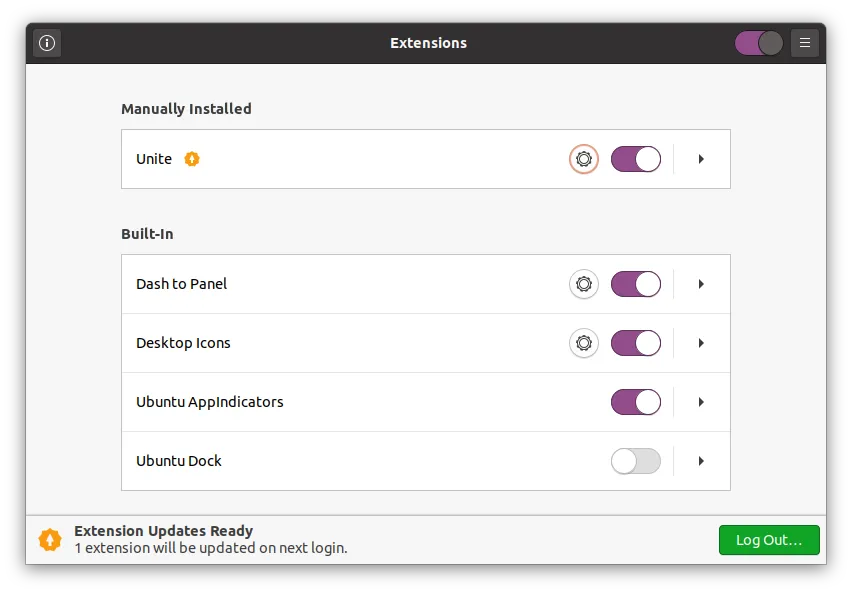Expand the Unite extension details arrow

pyautogui.click(x=701, y=159)
